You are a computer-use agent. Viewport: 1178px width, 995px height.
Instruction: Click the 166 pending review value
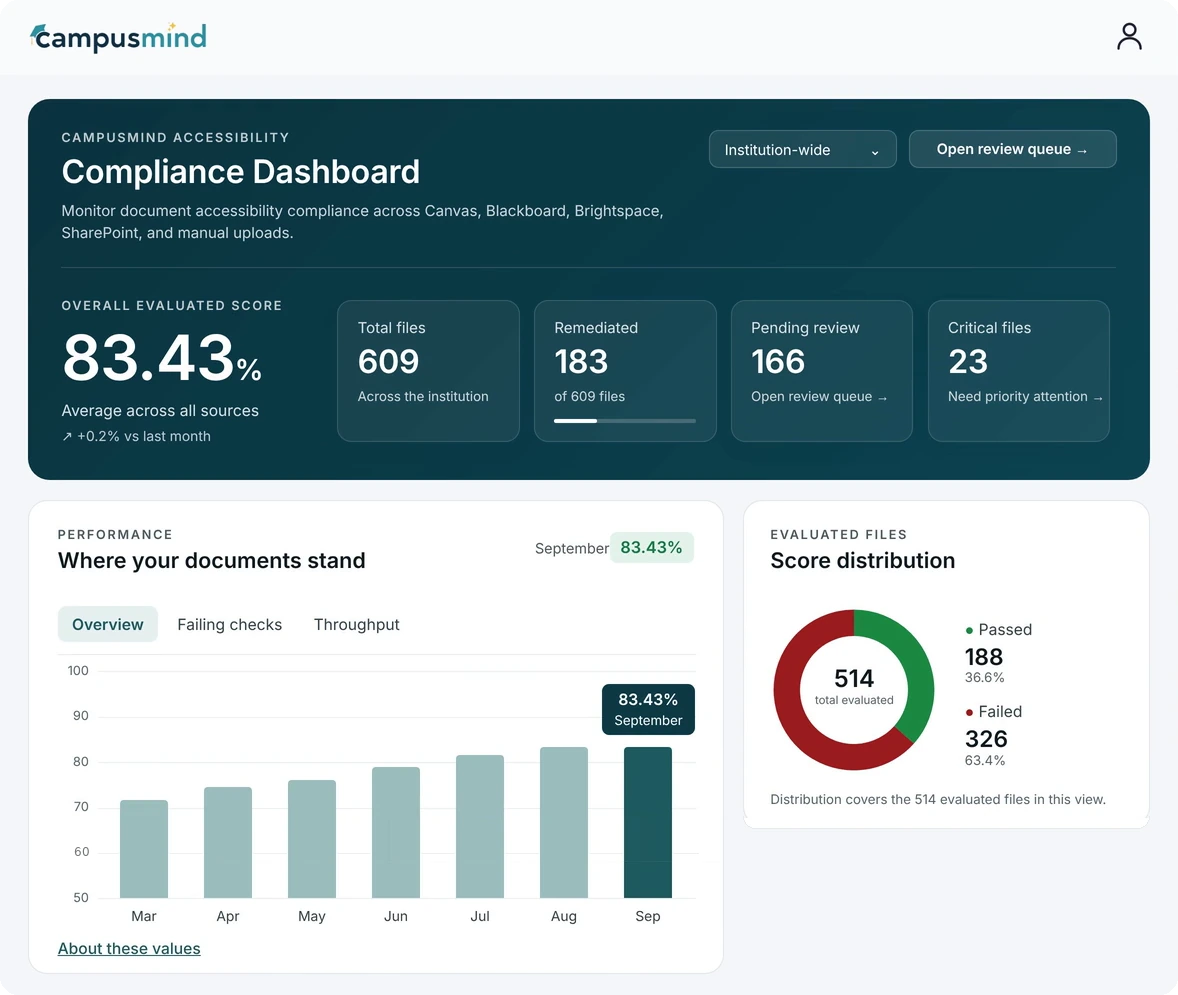pyautogui.click(x=778, y=362)
